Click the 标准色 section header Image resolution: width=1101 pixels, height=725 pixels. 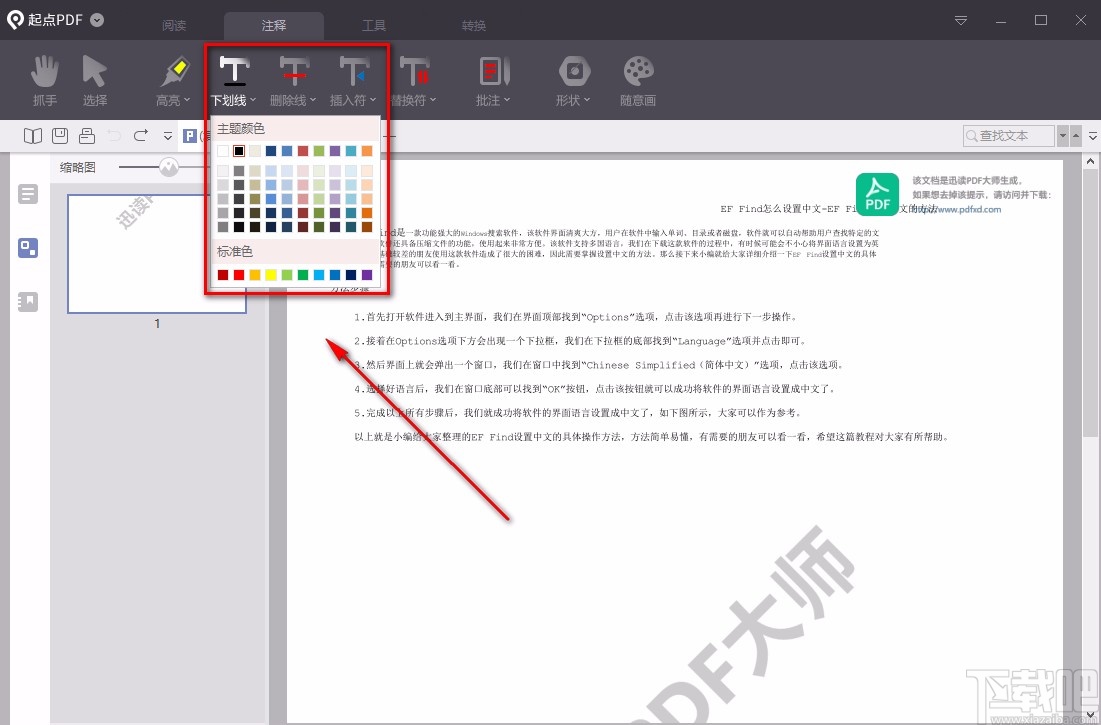point(235,251)
